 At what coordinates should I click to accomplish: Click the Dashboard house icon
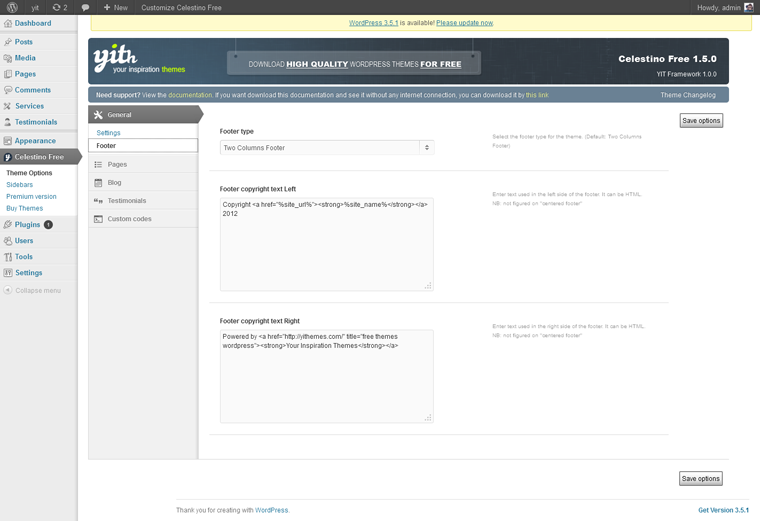coord(8,23)
